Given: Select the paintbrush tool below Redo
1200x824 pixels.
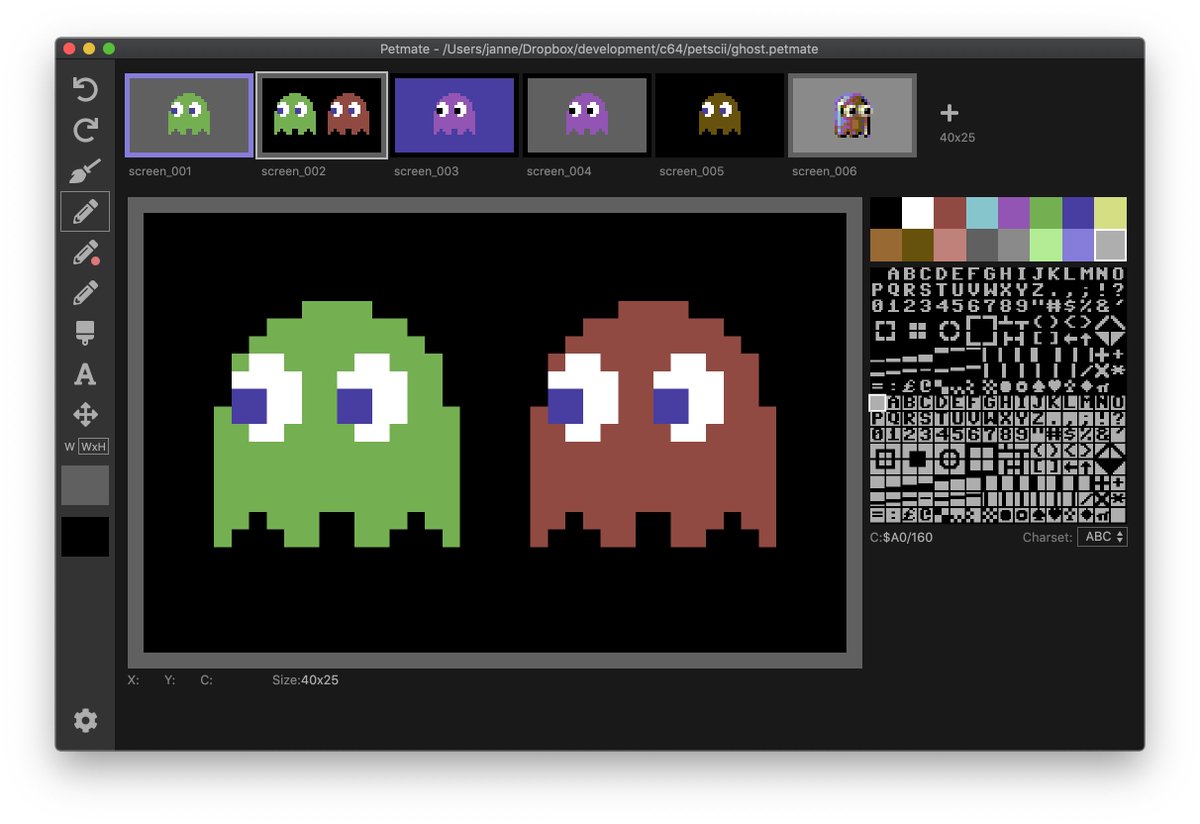Looking at the screenshot, I should click(x=85, y=171).
